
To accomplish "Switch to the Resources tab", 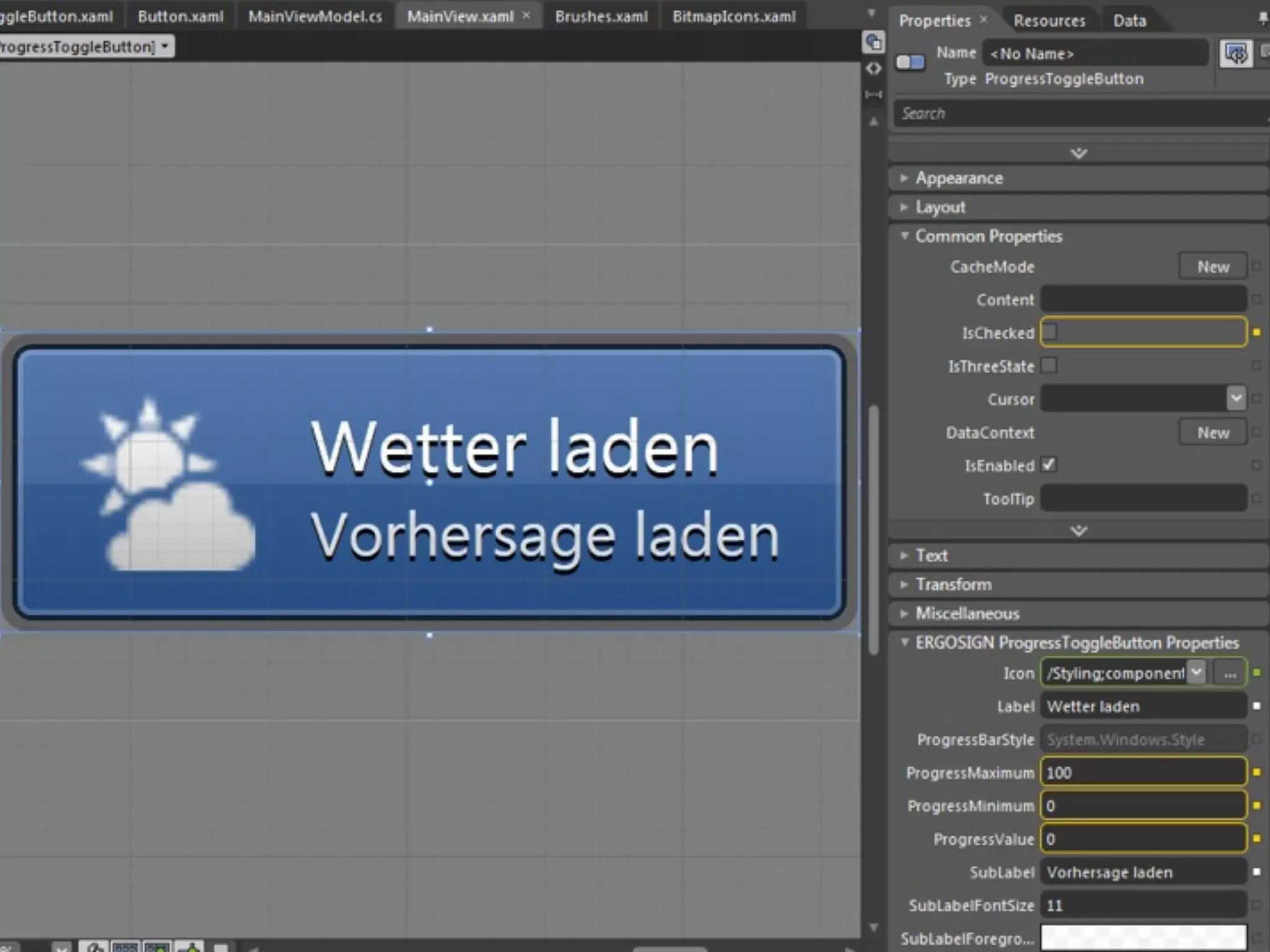I will coord(1049,20).
